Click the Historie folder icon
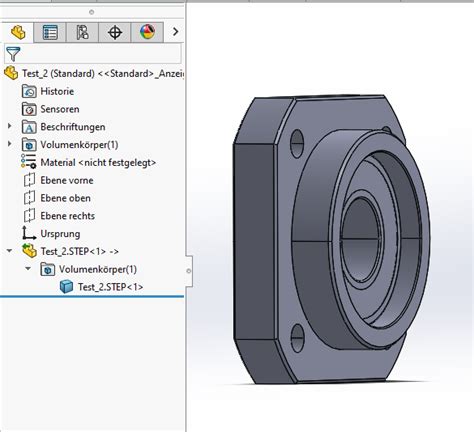Viewport: 474px width, 432px height. coord(29,91)
